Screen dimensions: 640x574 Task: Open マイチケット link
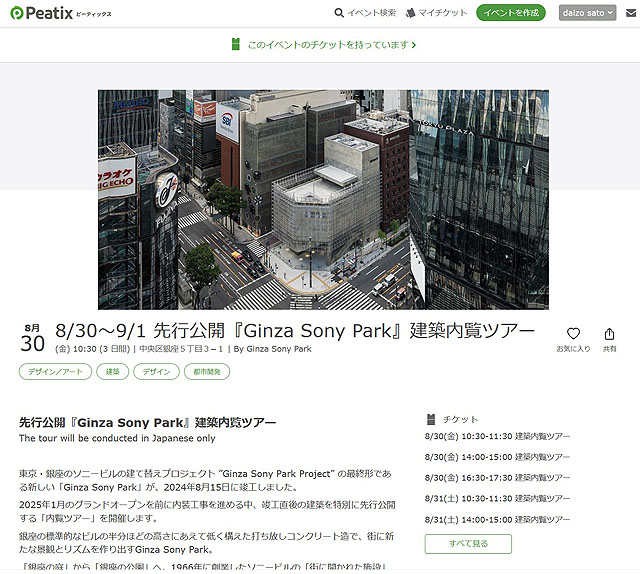[442, 13]
